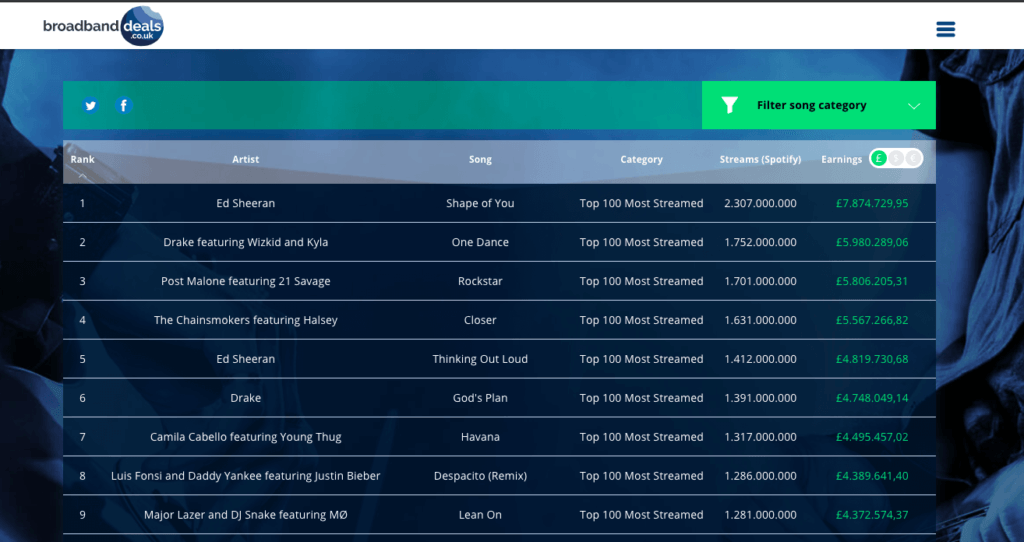
Task: Click rank number 9 in the table
Action: (82, 515)
